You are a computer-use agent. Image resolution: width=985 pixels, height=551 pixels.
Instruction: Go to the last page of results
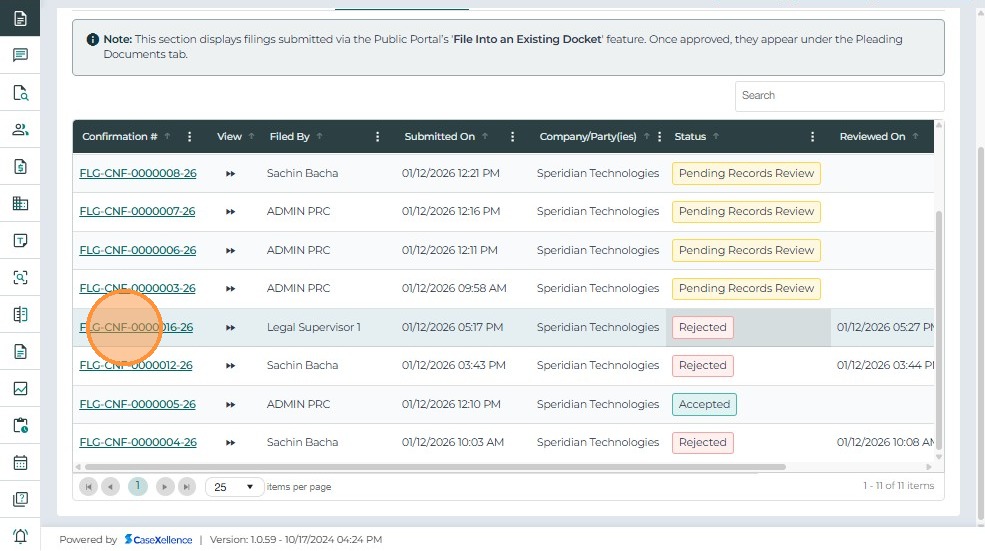click(x=187, y=487)
